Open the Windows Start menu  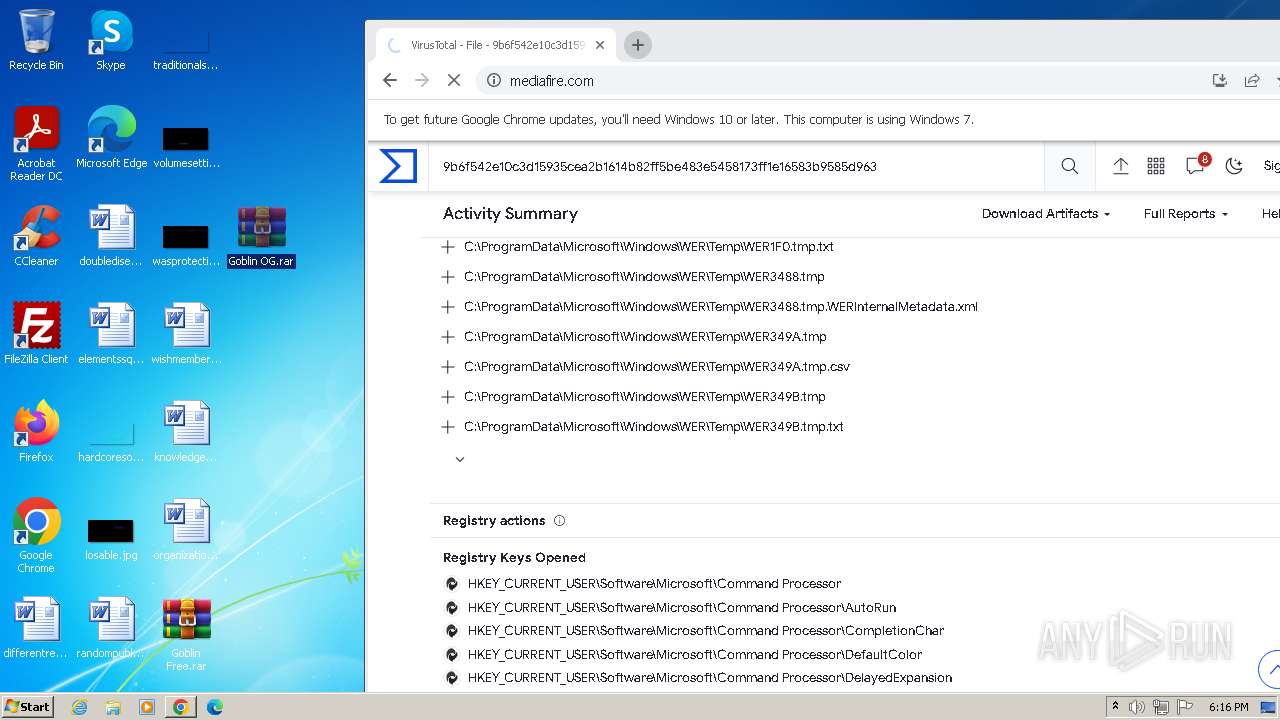point(28,706)
